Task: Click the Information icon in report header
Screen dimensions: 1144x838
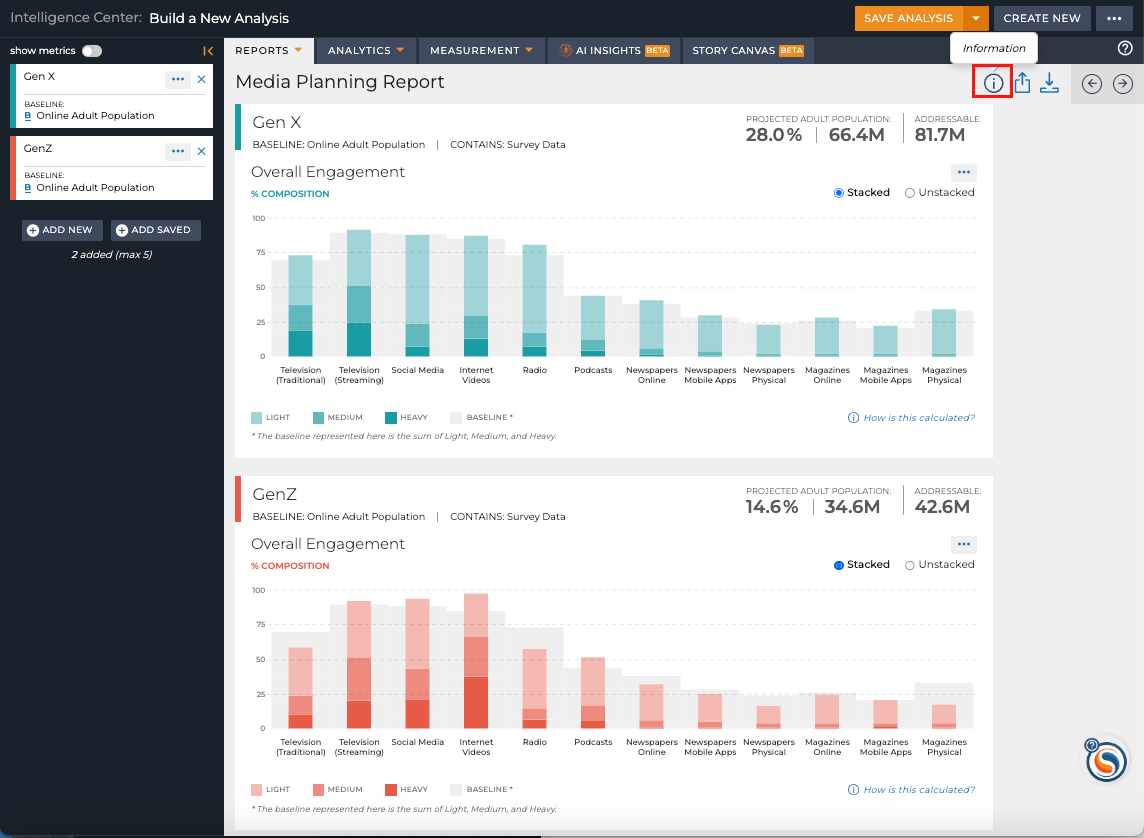Action: pos(993,83)
